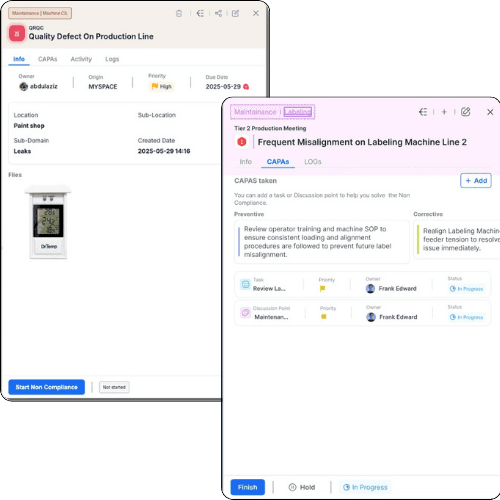Click the collapse arrow icon in Quality Defect panel
Image resolution: width=500 pixels, height=500 pixels.
200,13
